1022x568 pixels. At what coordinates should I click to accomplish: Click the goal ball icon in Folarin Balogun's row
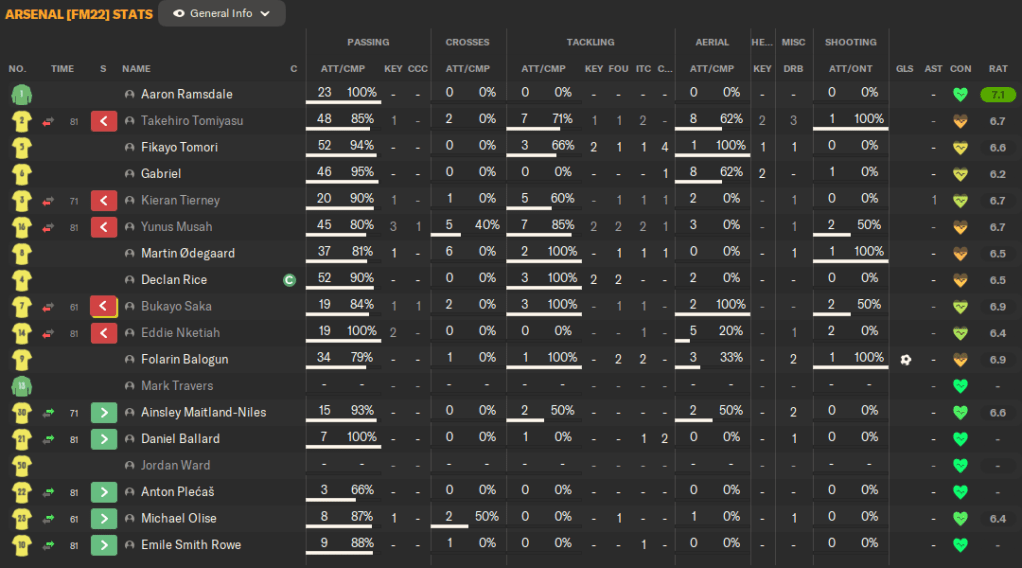point(905,359)
